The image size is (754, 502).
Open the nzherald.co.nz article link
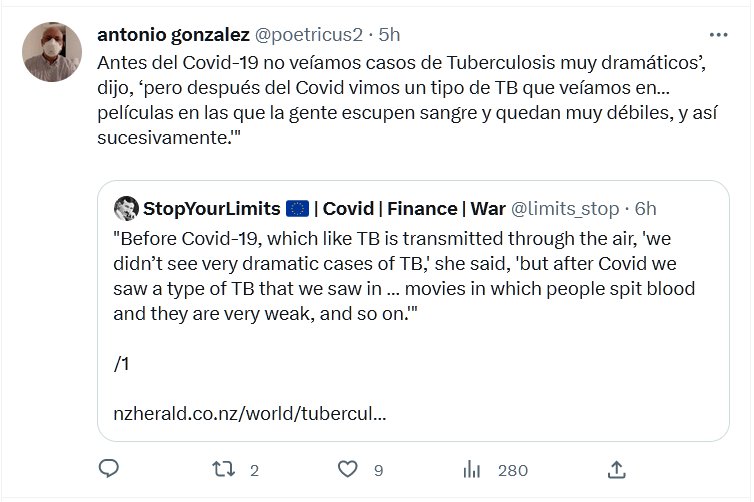(250, 412)
